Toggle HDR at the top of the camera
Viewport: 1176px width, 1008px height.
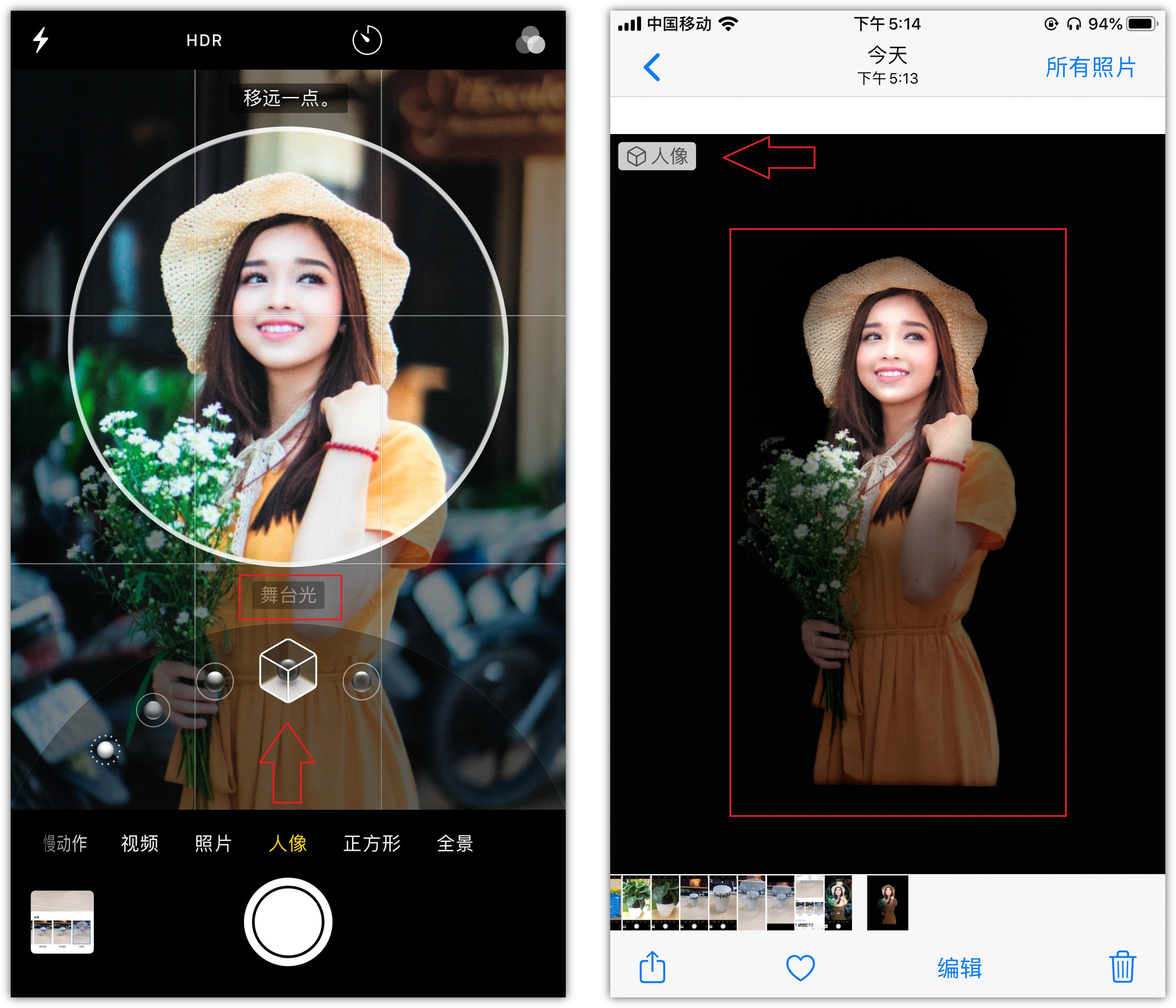pyautogui.click(x=203, y=40)
